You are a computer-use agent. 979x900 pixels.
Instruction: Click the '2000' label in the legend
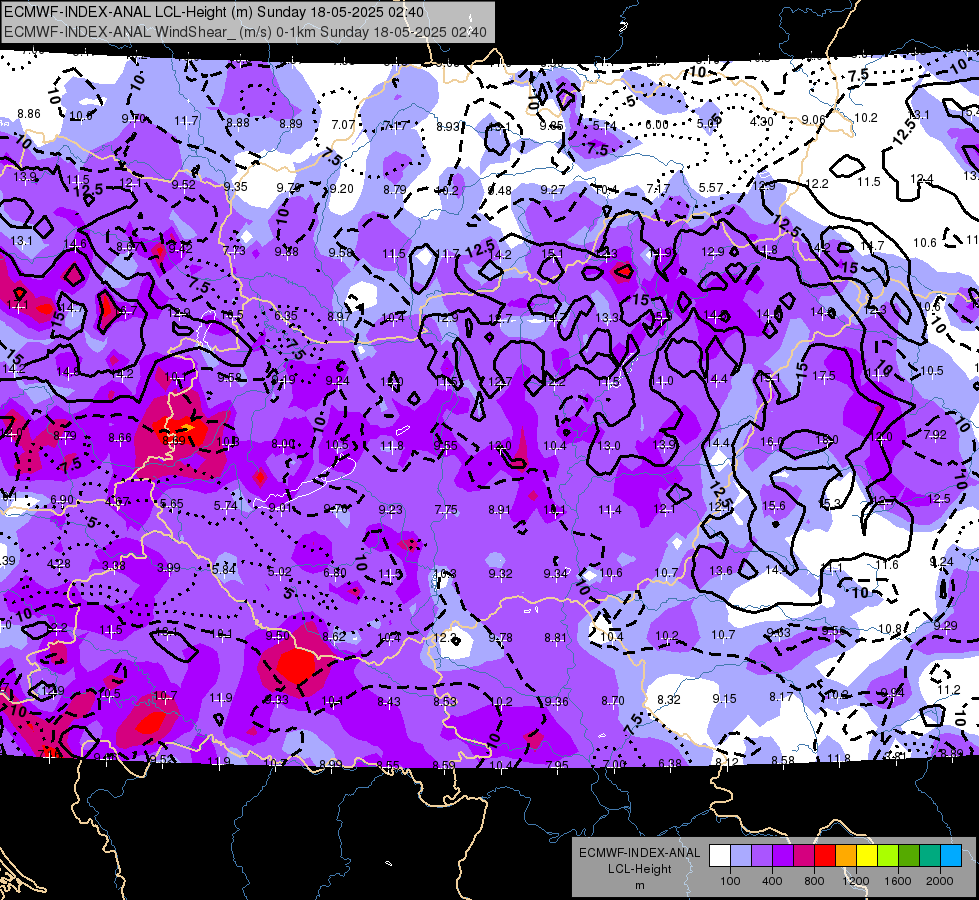[940, 881]
